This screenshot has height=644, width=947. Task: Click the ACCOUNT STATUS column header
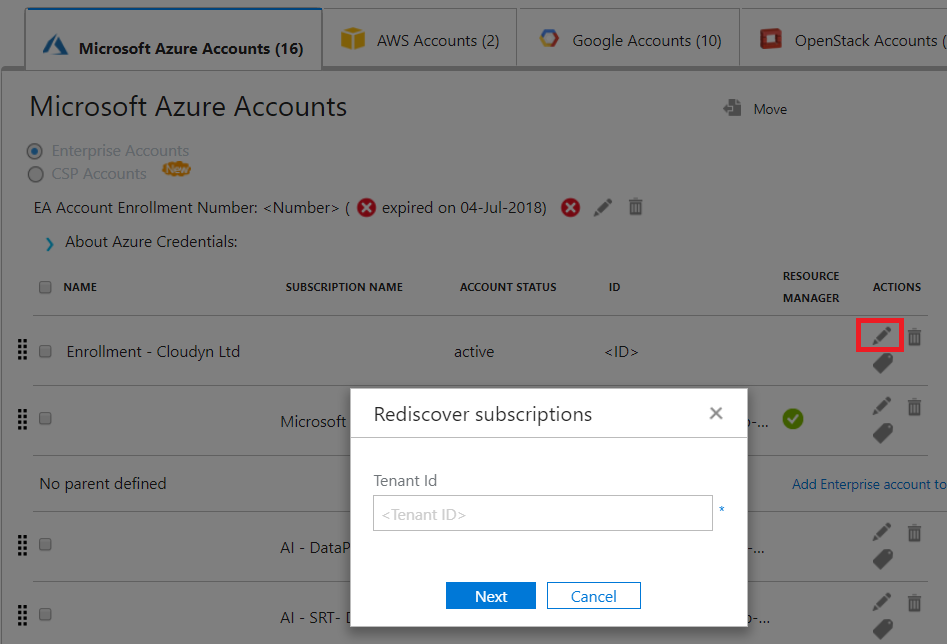tap(508, 287)
